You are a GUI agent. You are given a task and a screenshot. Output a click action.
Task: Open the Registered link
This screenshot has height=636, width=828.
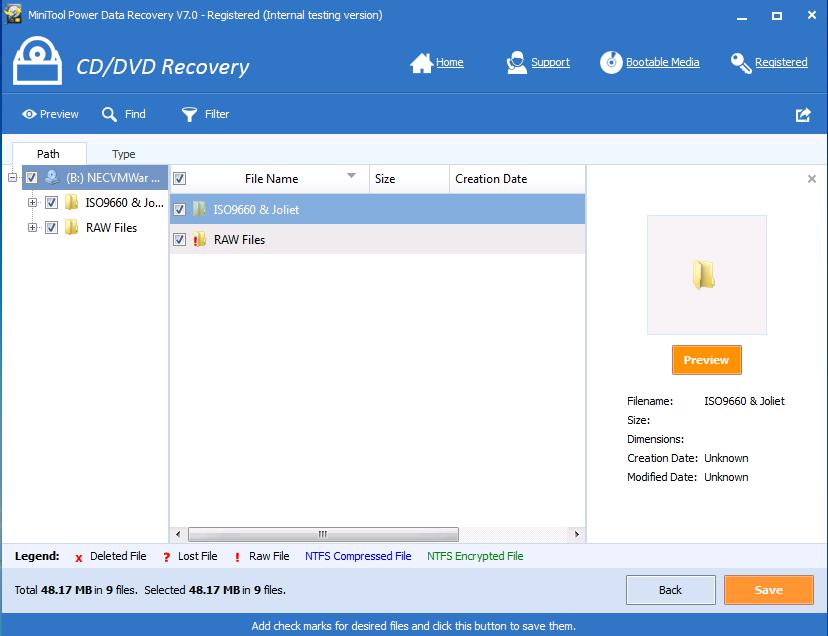pos(781,62)
